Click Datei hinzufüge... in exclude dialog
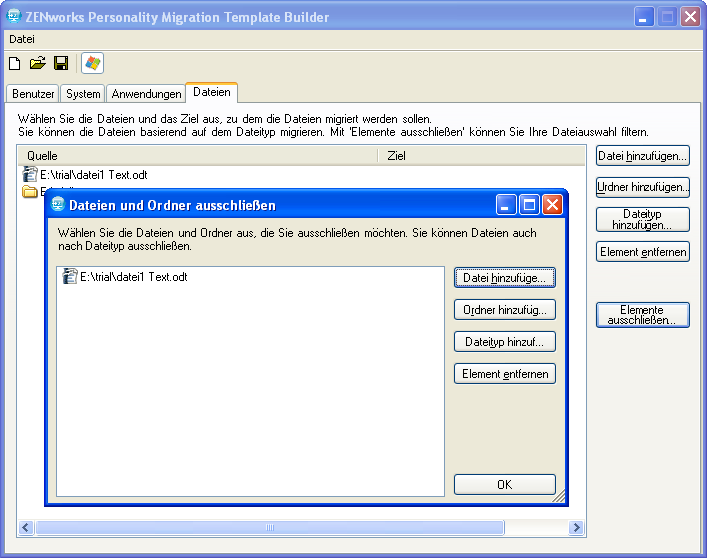This screenshot has width=707, height=558. pos(505,278)
